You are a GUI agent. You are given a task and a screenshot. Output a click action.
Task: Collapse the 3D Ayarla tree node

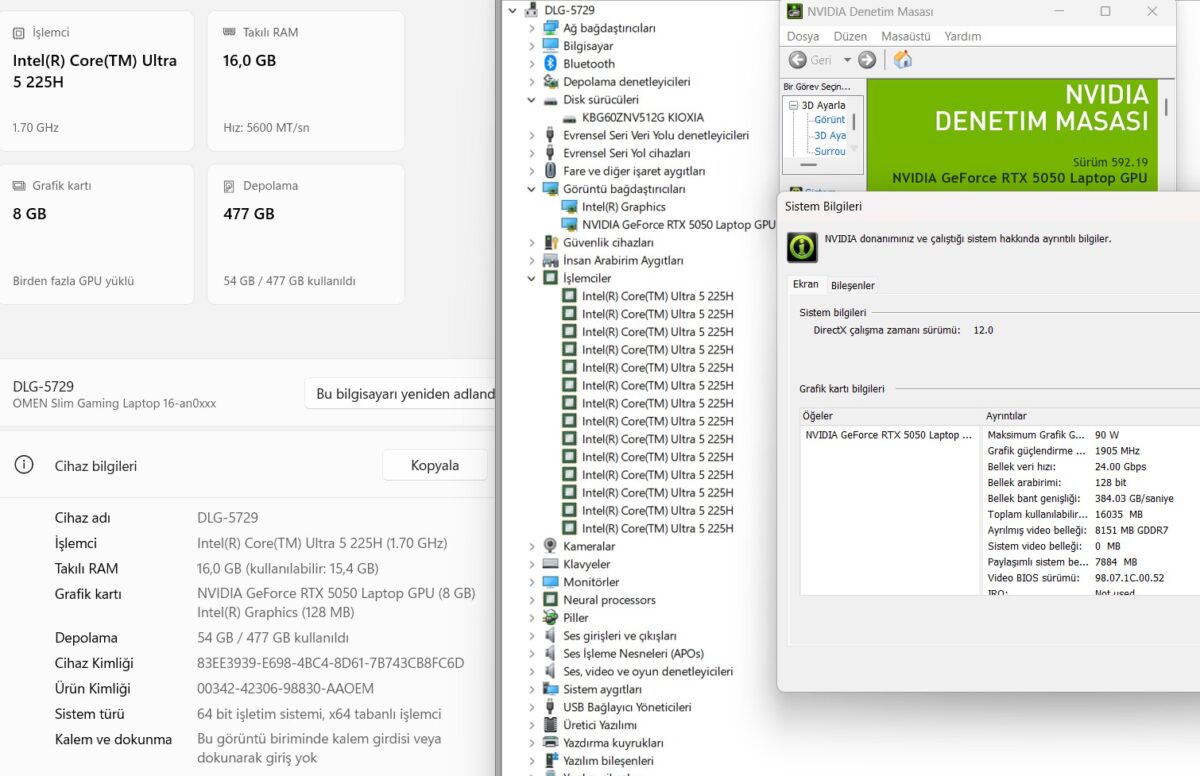pyautogui.click(x=794, y=105)
